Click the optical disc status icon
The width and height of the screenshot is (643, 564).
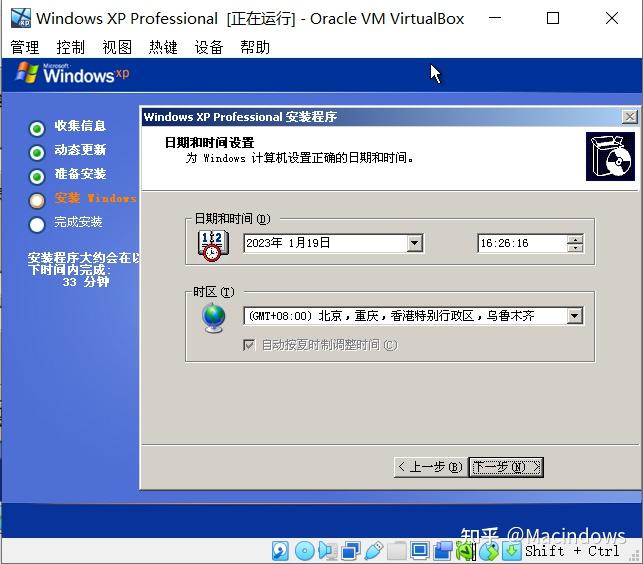click(304, 551)
